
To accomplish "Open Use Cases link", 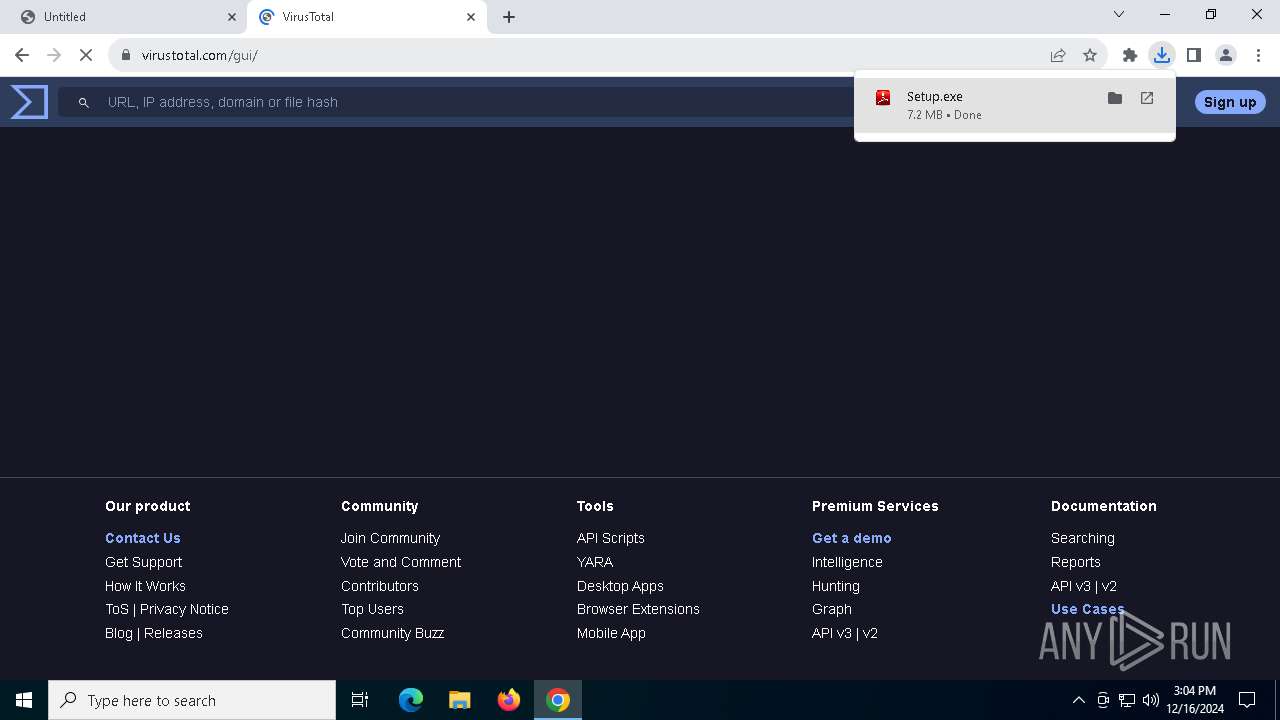I will (1088, 609).
